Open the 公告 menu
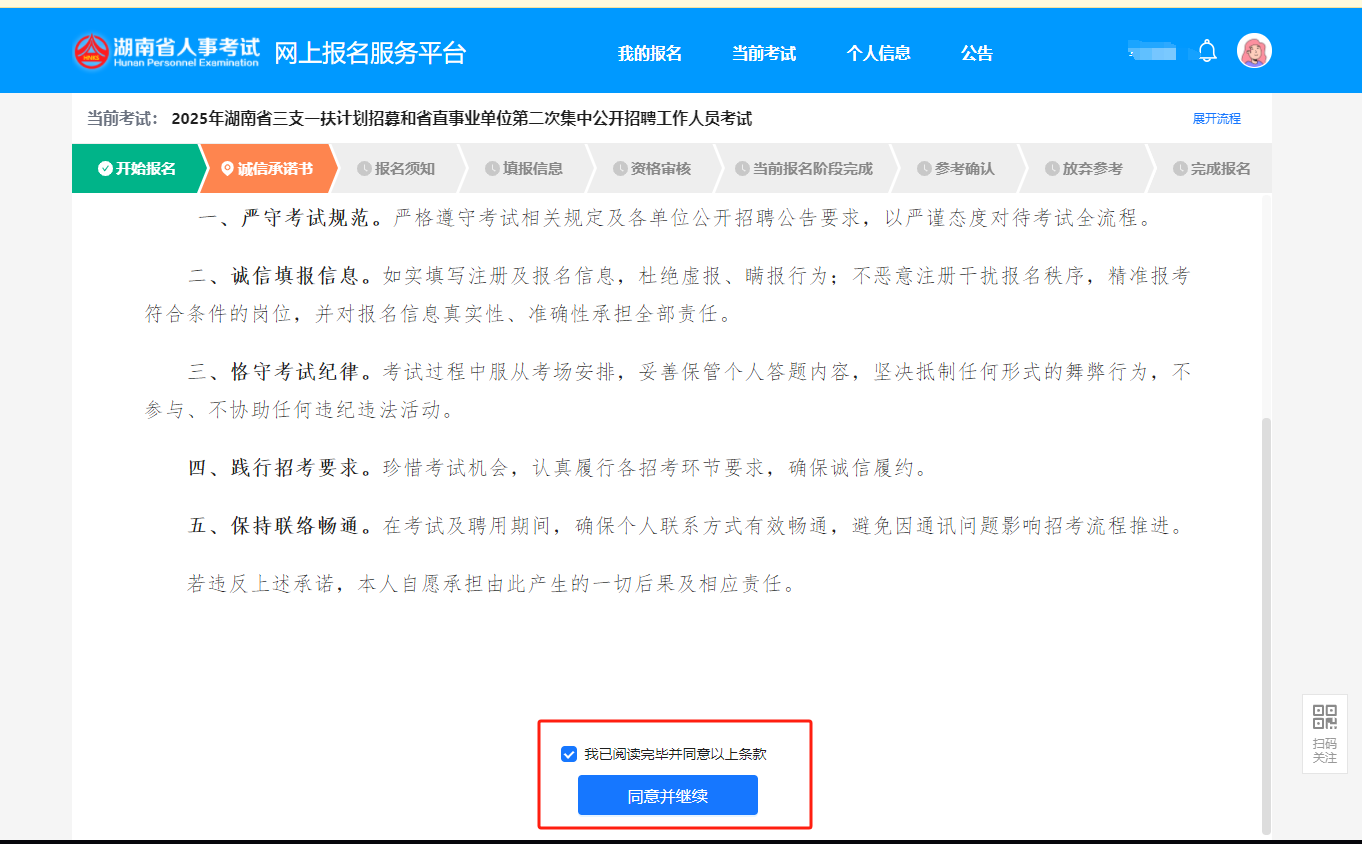 (977, 53)
